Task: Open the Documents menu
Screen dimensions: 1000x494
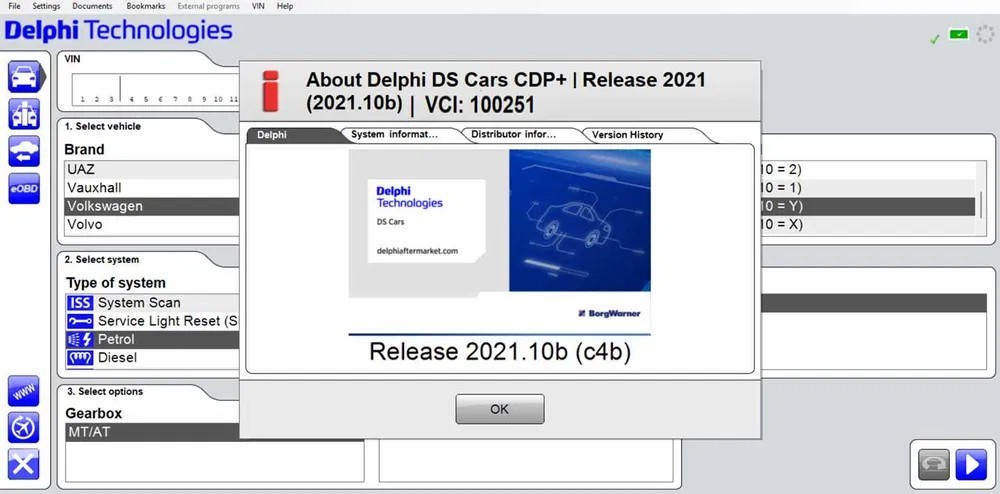Action: click(x=92, y=6)
